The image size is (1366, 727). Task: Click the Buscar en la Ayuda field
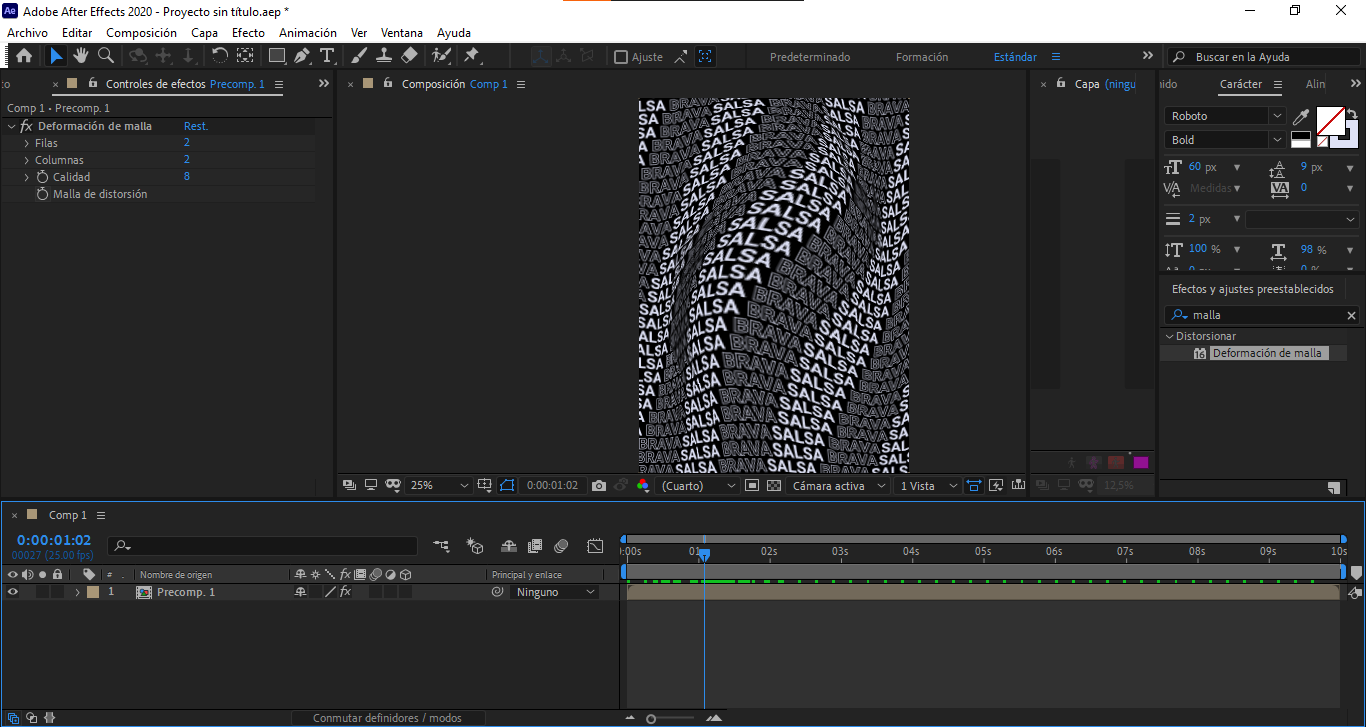click(1263, 57)
